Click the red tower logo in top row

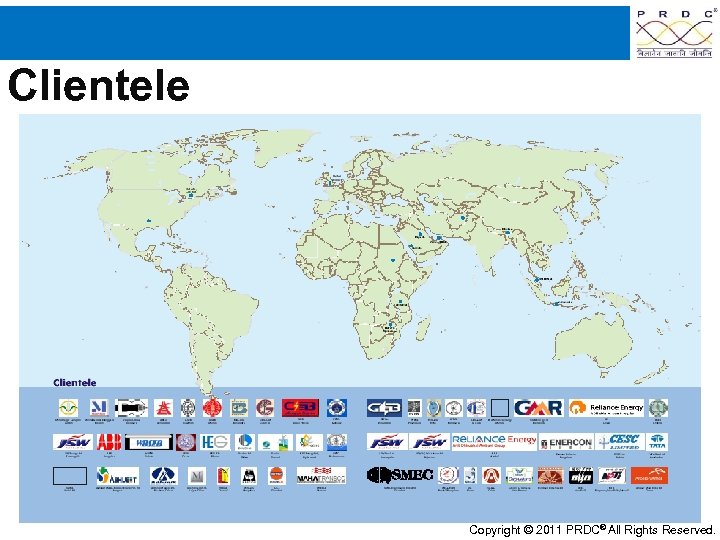163,408
